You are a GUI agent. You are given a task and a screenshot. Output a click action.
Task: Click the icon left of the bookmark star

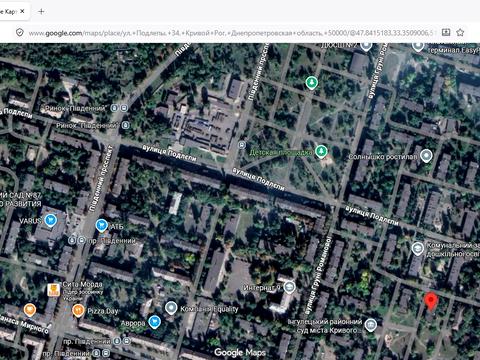[446, 32]
